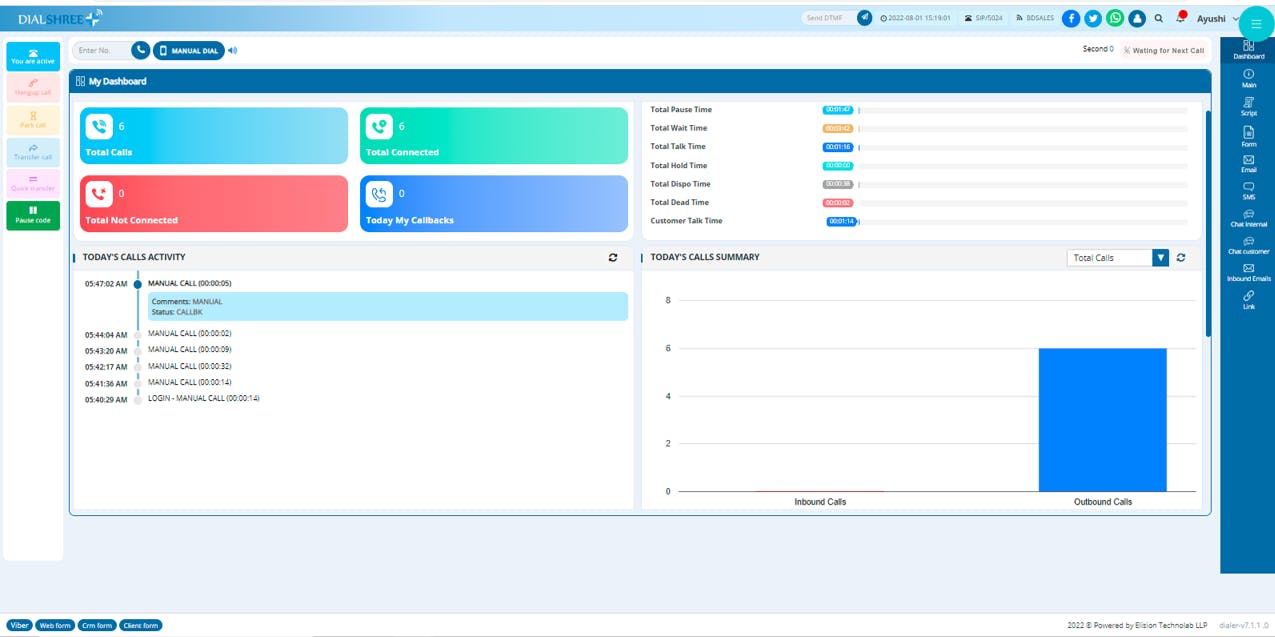Open the Viber button at bottom
The width and height of the screenshot is (1275, 637).
point(19,626)
